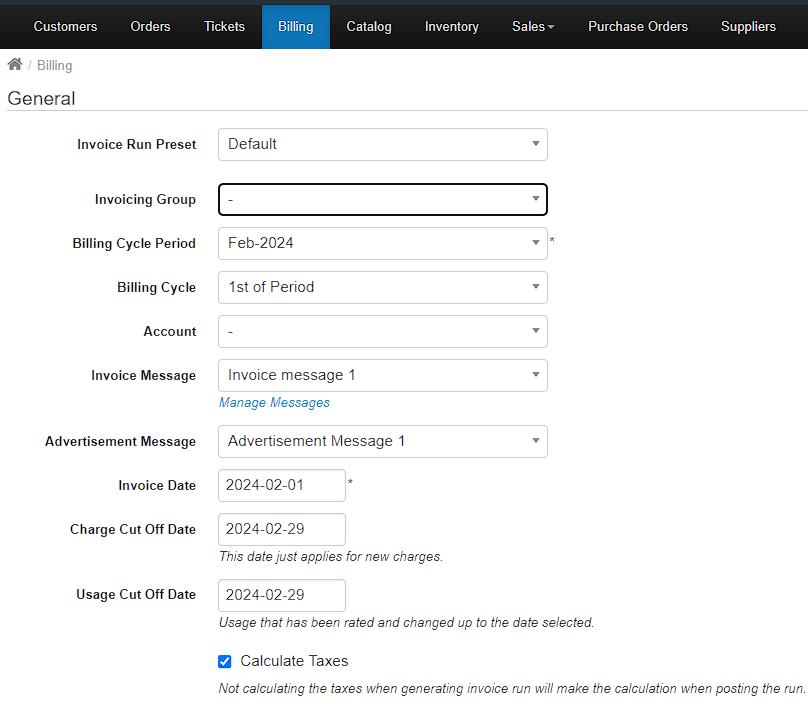The image size is (808, 712).
Task: Click the 'Not calculating the taxes' note
Action: coord(512,688)
